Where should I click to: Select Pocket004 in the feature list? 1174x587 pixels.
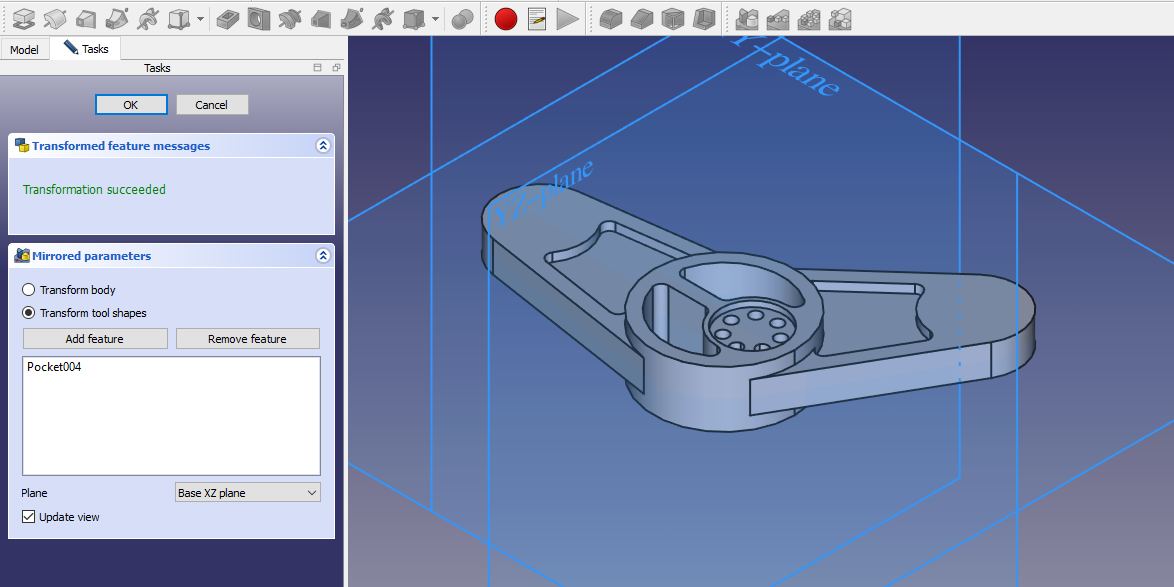54,367
